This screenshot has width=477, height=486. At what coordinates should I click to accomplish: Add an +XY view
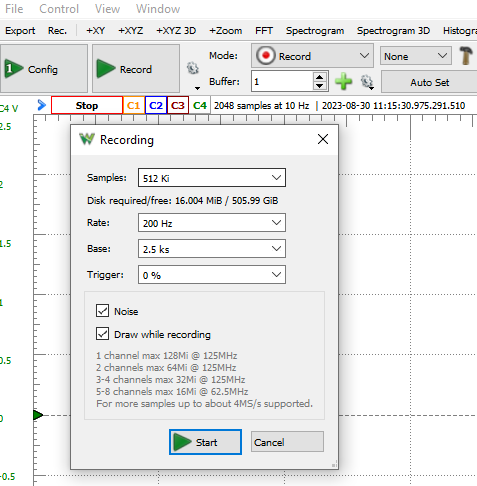click(95, 31)
